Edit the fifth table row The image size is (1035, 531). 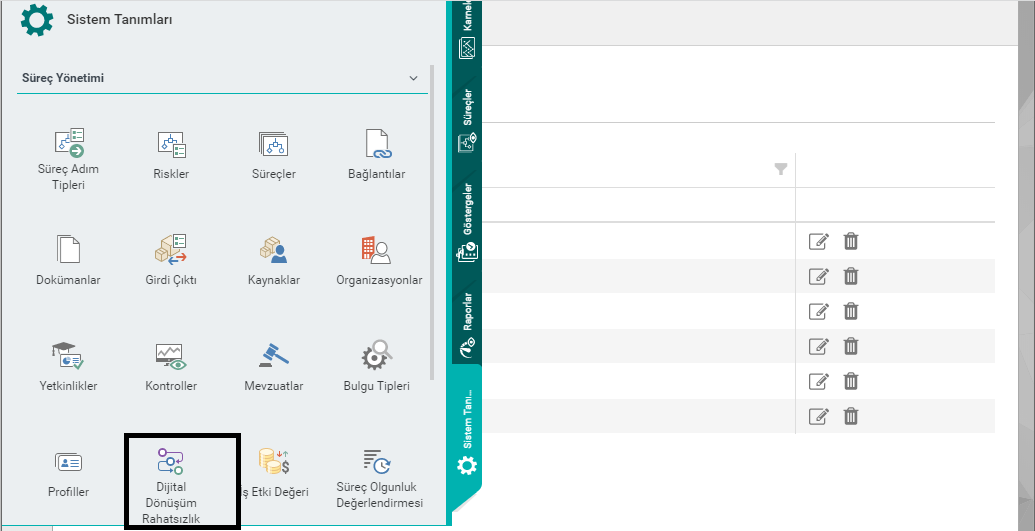tap(818, 381)
